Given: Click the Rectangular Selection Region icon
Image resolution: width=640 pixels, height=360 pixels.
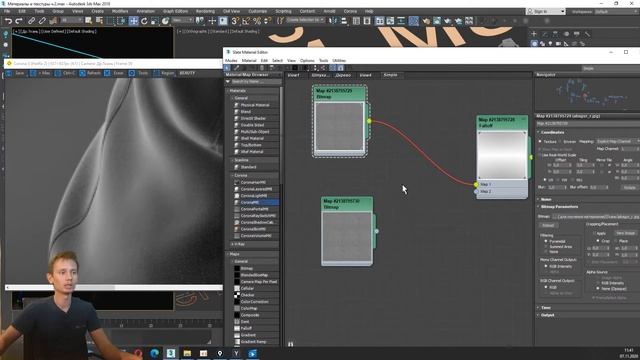Looking at the screenshot, I should click(x=111, y=21).
